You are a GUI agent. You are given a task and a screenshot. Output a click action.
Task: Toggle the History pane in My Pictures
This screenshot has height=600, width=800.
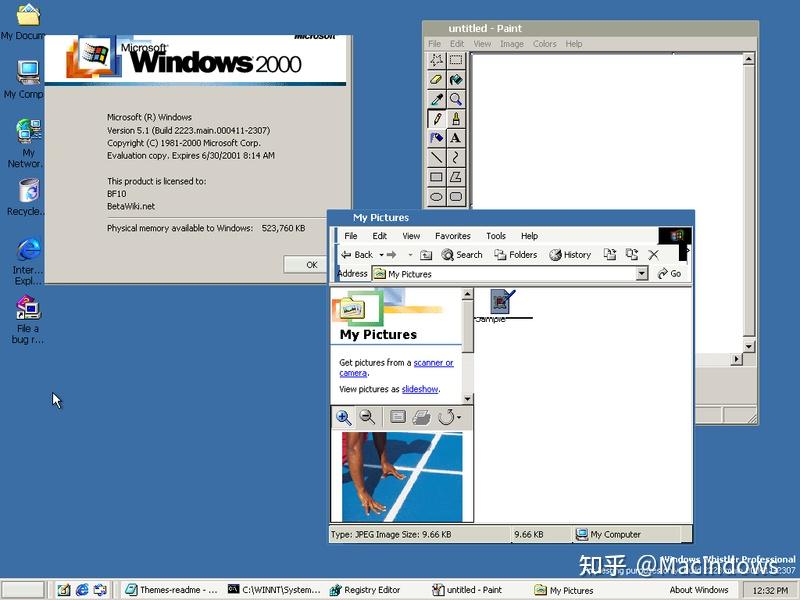(570, 255)
